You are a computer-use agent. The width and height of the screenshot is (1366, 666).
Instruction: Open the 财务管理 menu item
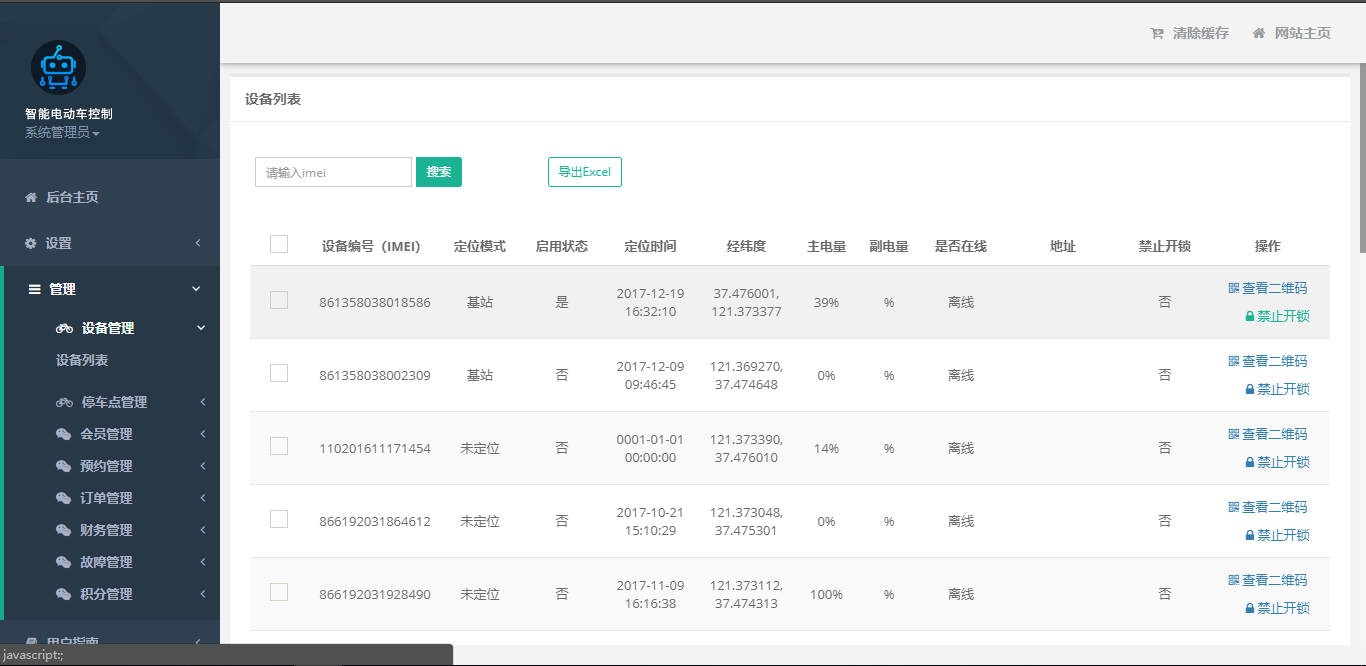tap(106, 530)
